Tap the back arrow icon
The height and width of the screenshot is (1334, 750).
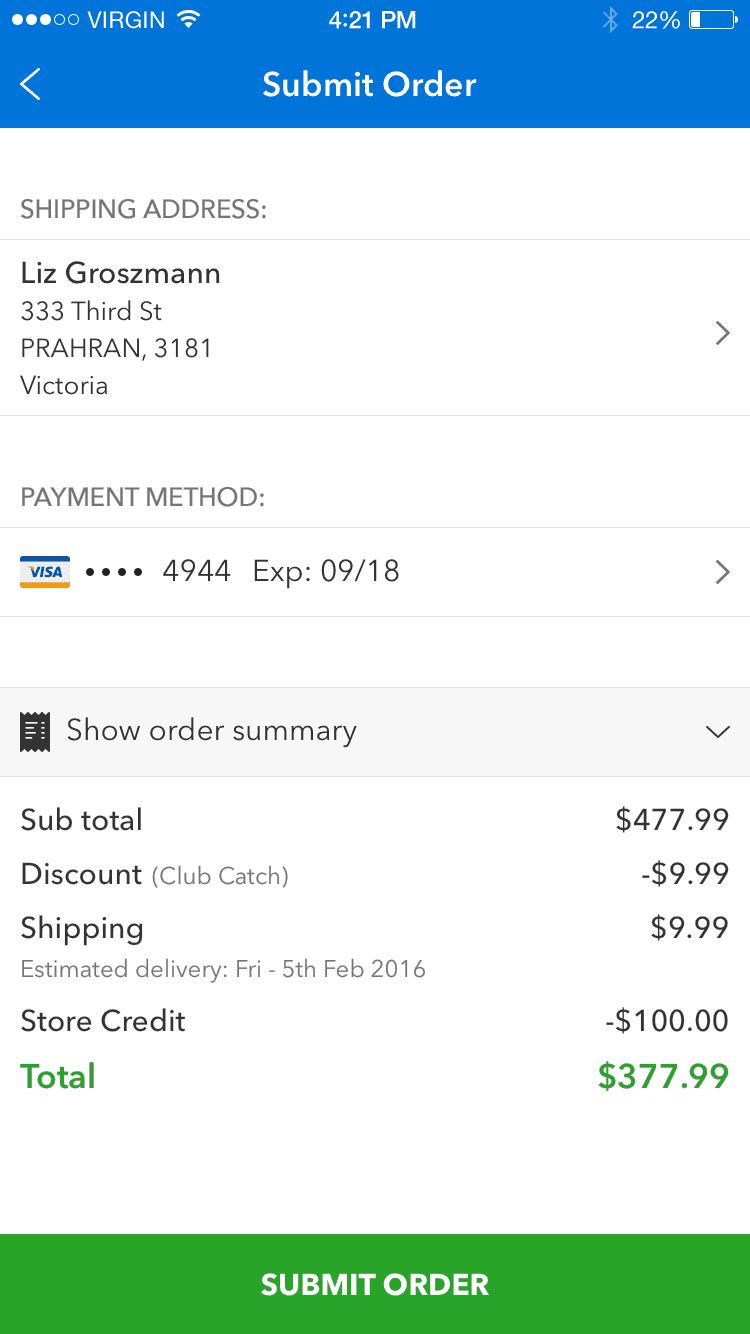[32, 84]
